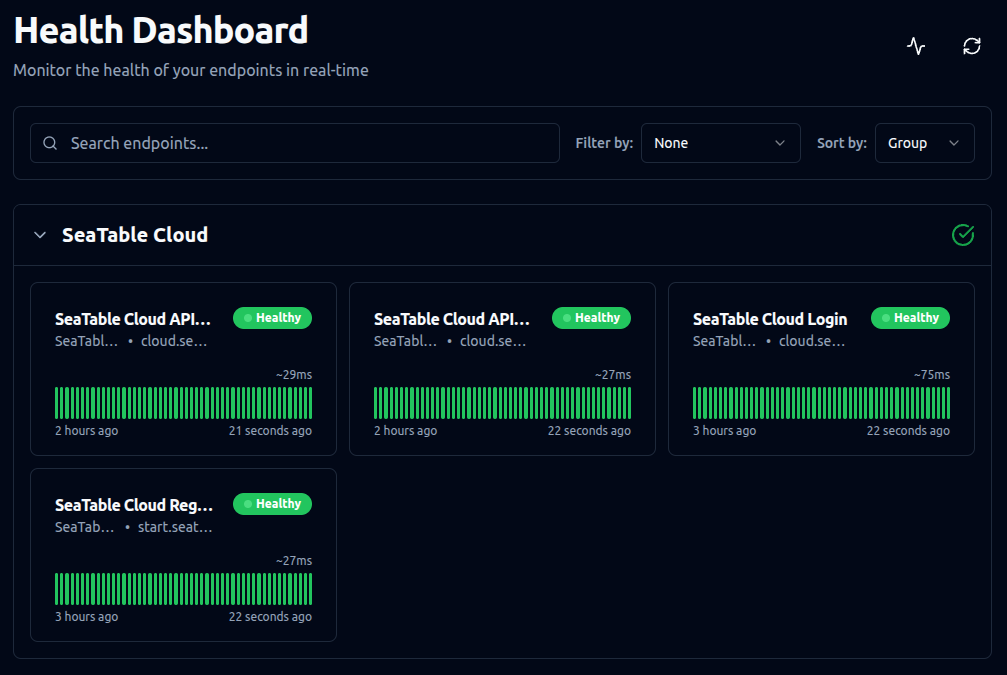Toggle the Healthy badge on SeaTable Cloud Login
Viewport: 1007px width, 675px height.
click(x=910, y=318)
